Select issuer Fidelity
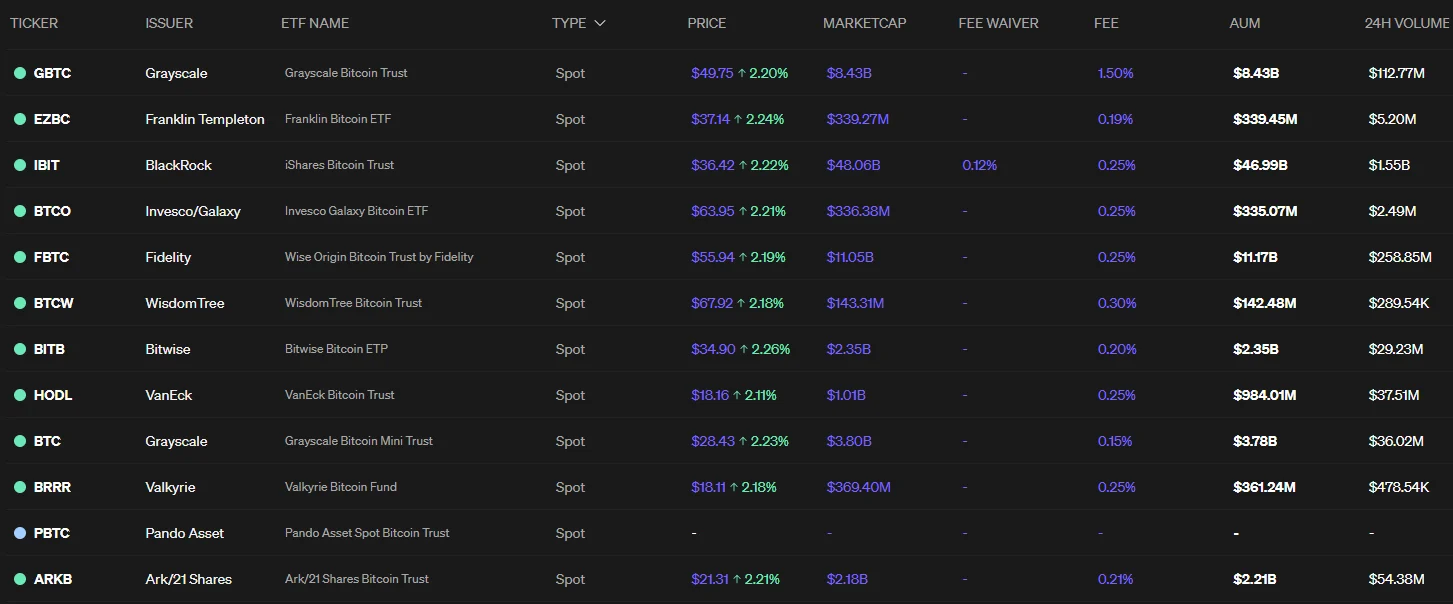The width and height of the screenshot is (1453, 604). tap(168, 257)
